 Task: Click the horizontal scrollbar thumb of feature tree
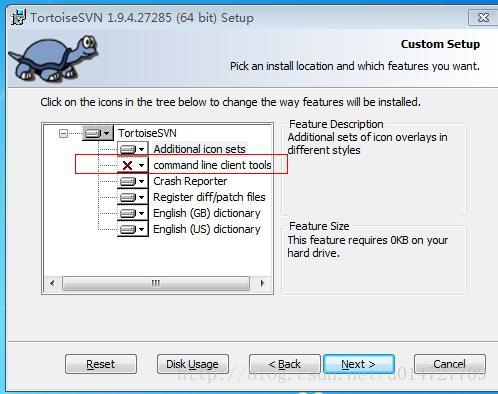tap(156, 283)
